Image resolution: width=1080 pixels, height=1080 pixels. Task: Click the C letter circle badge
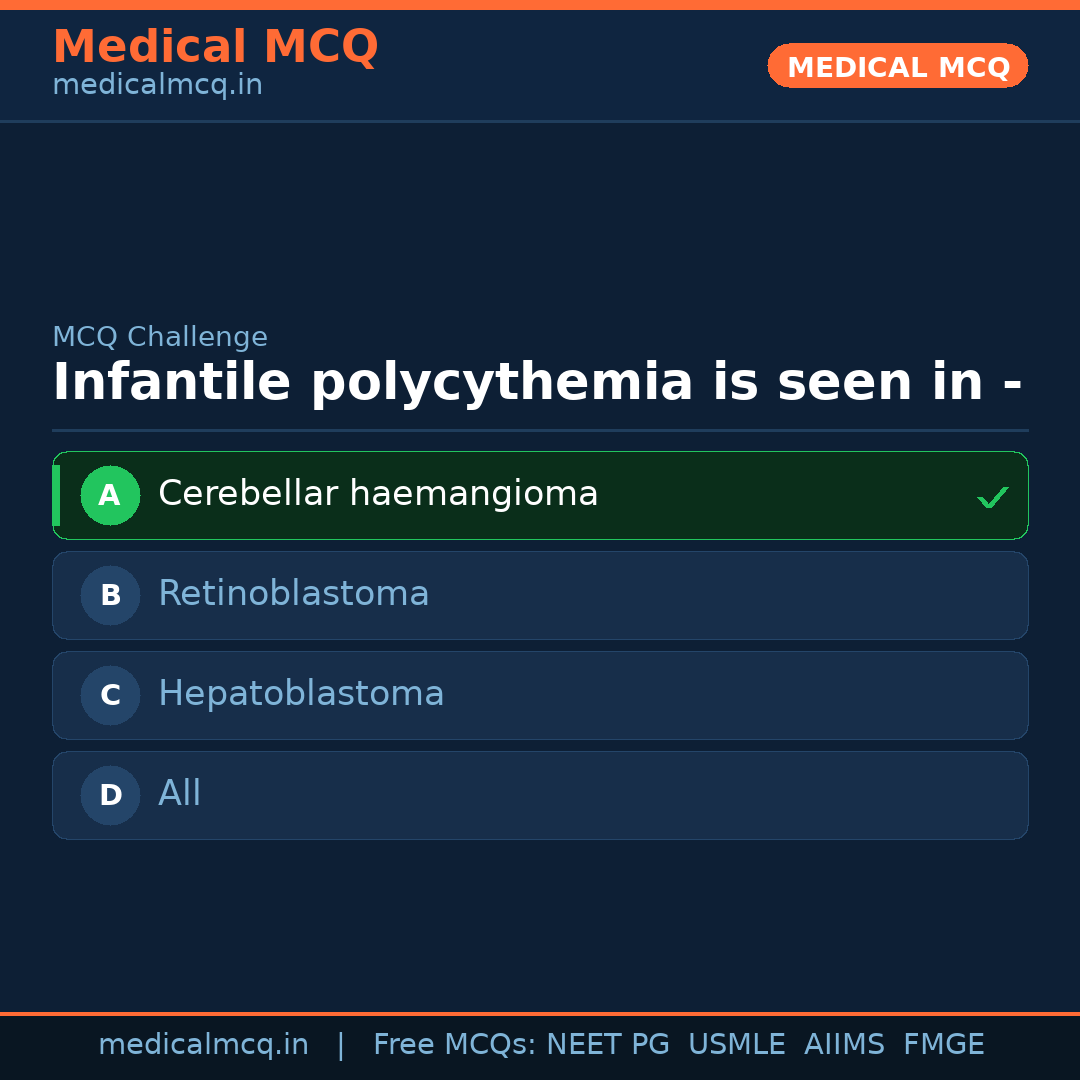[110, 695]
